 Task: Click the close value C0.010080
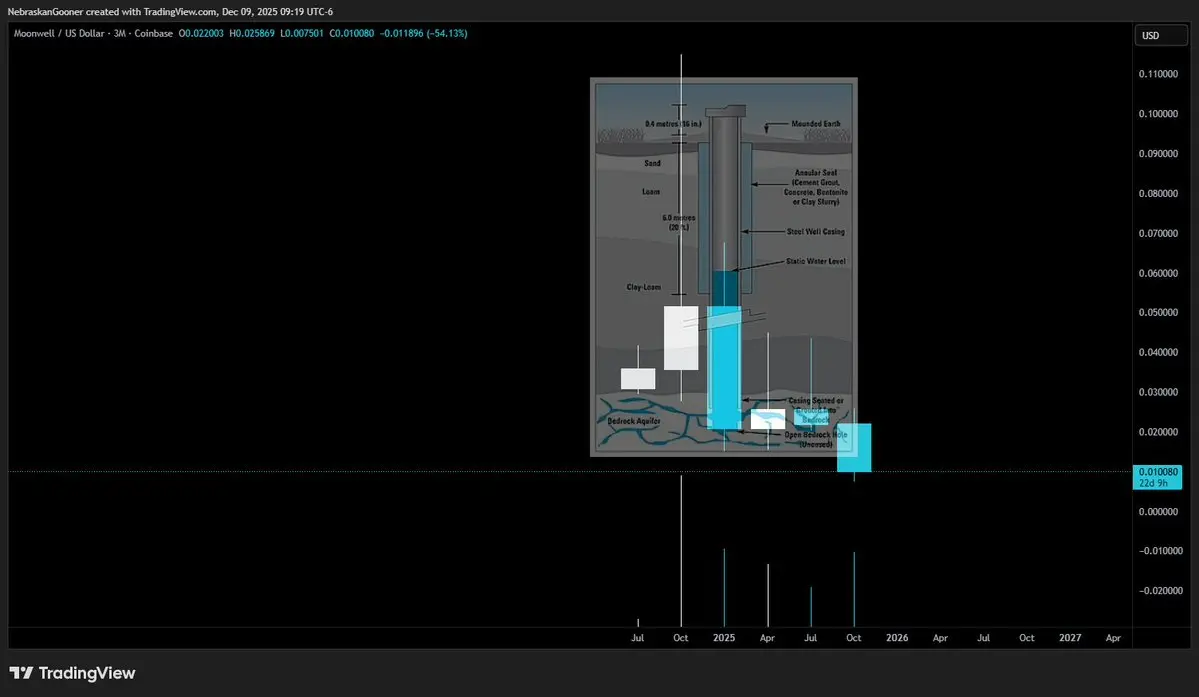[352, 34]
